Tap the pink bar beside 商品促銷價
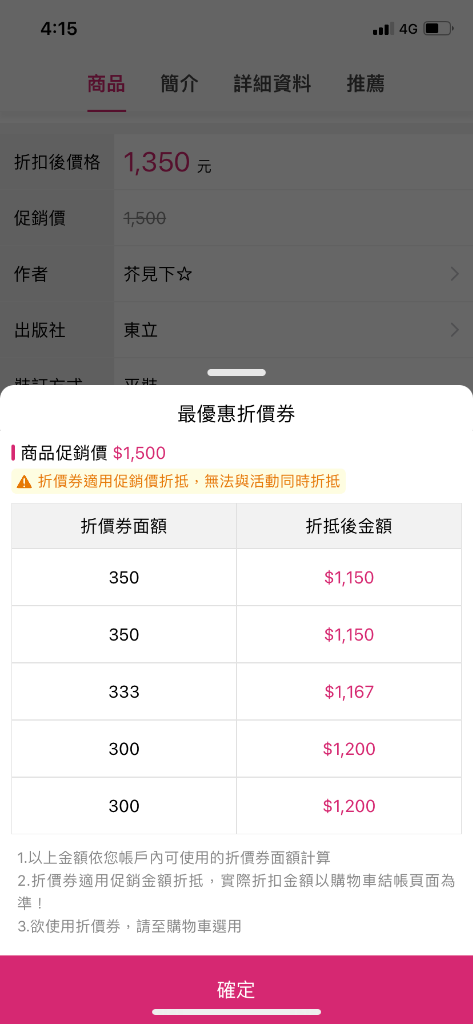Screen dimensions: 474x1024 13,453
